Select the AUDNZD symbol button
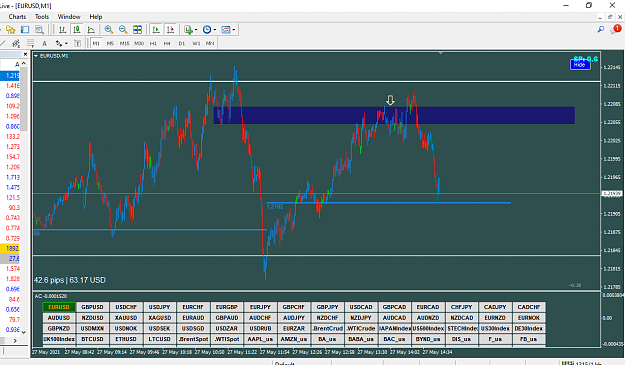 [428, 318]
